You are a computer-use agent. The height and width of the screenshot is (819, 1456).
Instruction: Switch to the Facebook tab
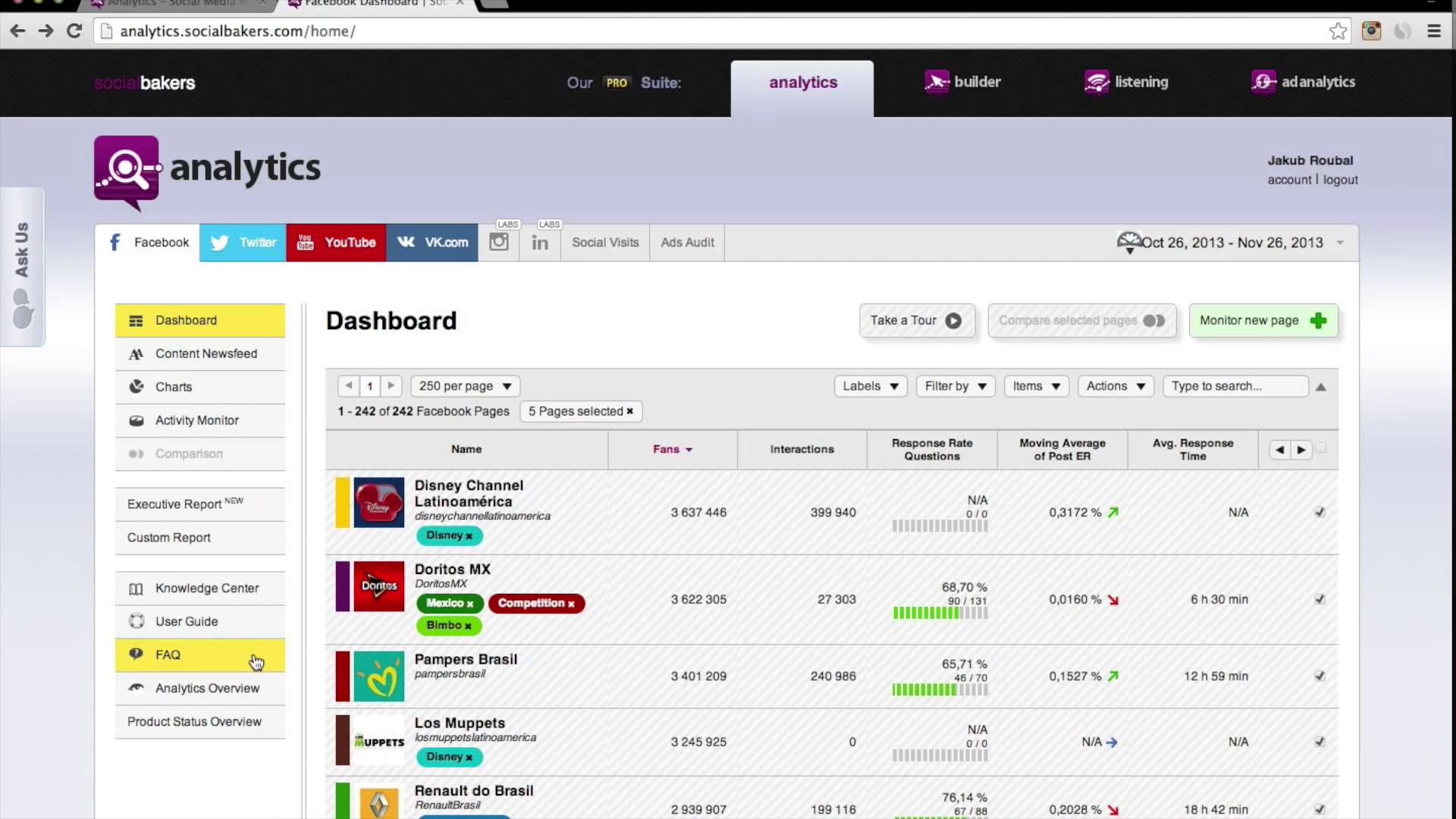pyautogui.click(x=147, y=243)
